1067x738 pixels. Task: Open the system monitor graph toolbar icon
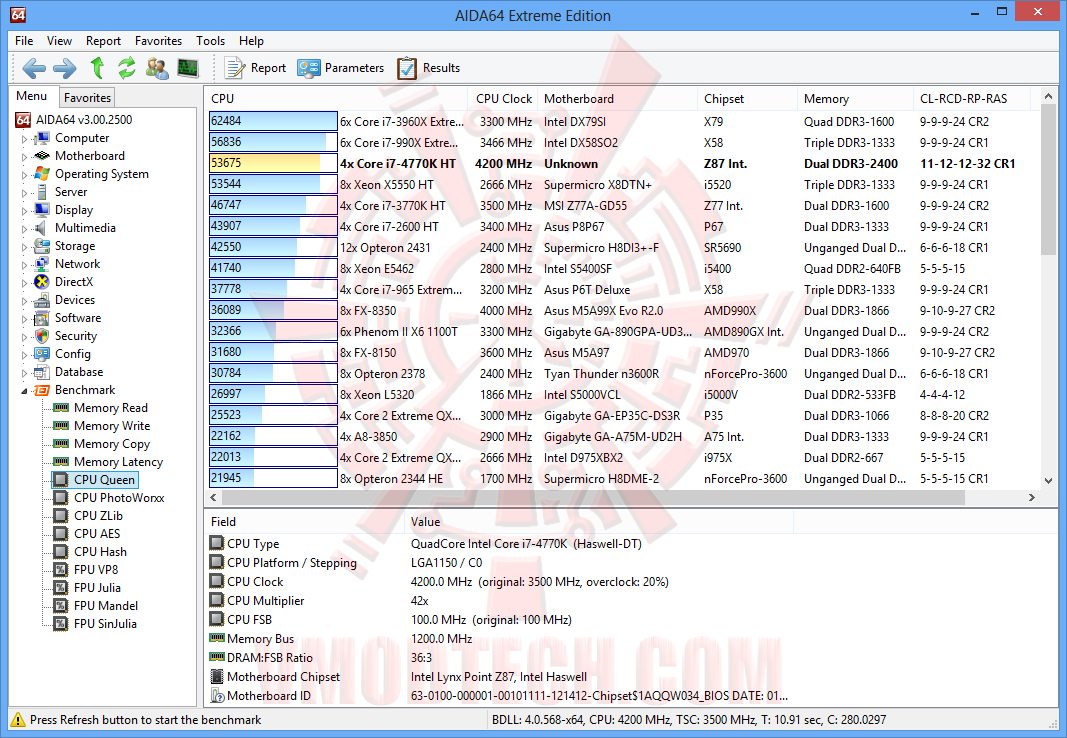(x=188, y=68)
